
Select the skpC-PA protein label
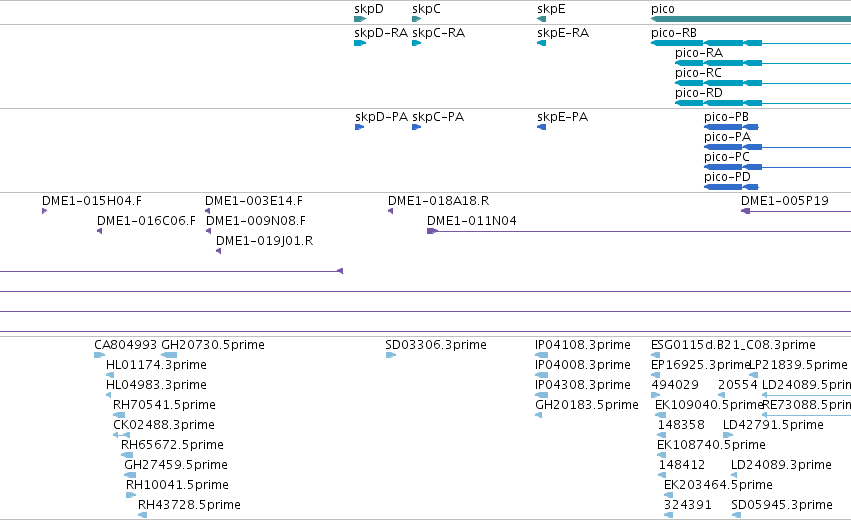tap(438, 117)
